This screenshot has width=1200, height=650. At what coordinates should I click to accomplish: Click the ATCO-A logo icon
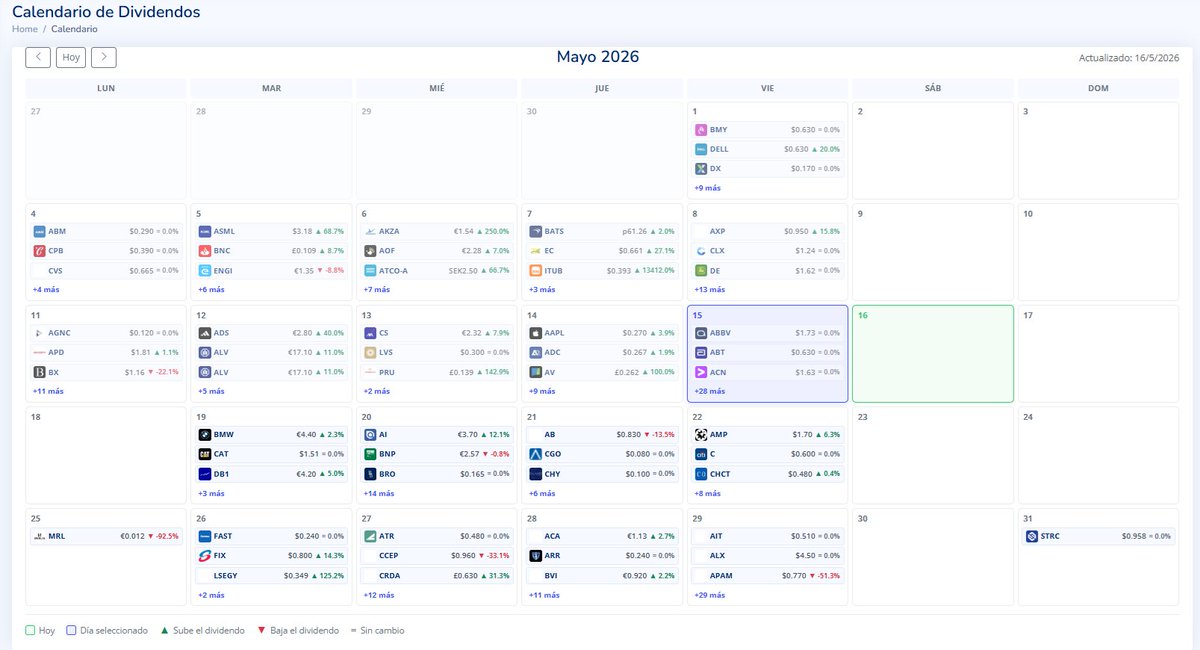(x=371, y=270)
